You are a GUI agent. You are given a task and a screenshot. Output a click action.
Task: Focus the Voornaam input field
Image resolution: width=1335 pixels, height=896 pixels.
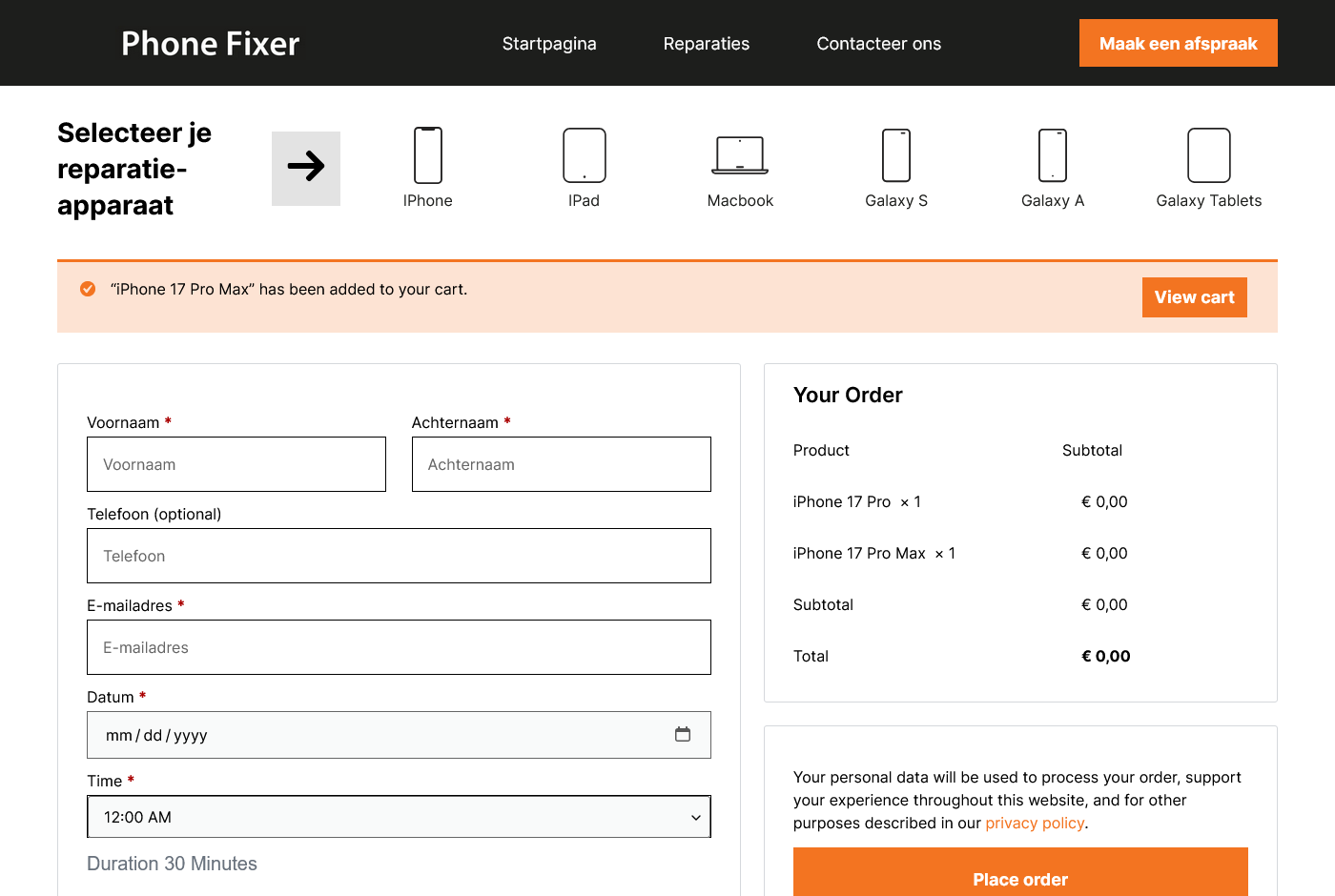236,464
